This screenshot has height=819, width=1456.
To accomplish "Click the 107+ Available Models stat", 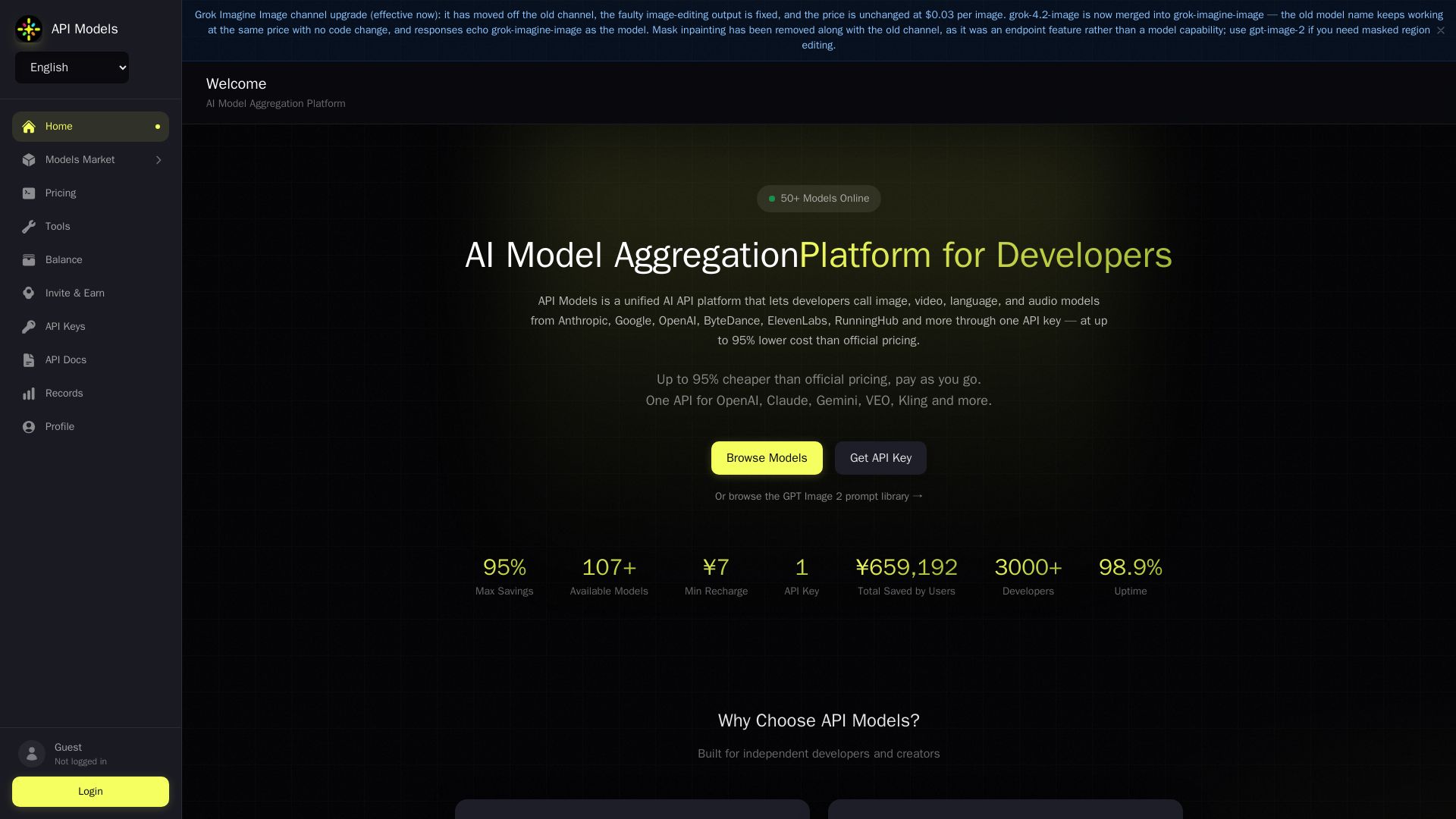I will click(x=609, y=576).
